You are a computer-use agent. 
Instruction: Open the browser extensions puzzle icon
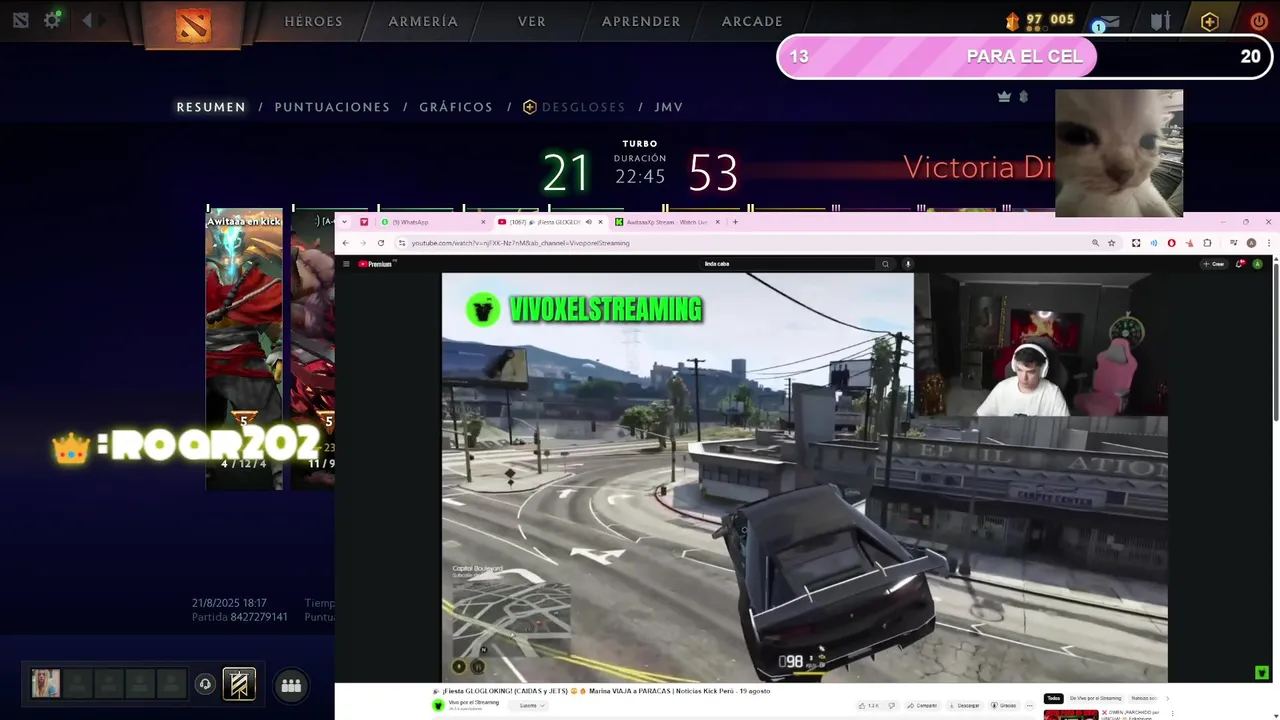click(x=1207, y=243)
